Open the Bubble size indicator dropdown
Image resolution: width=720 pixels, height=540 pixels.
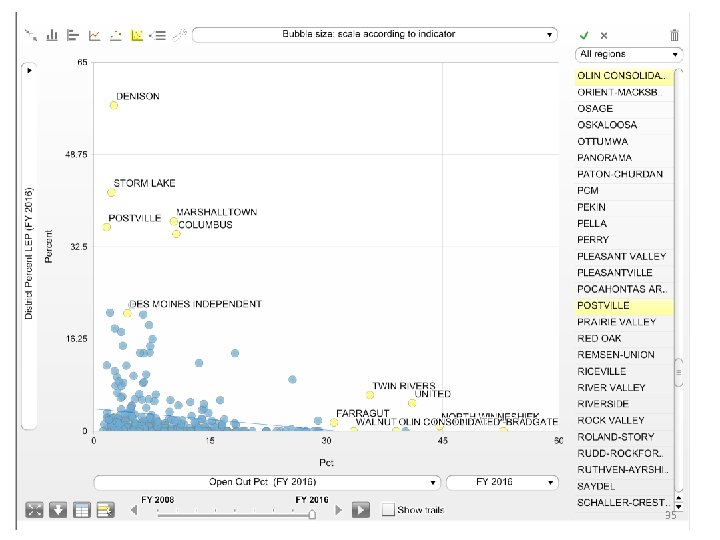[x=373, y=34]
